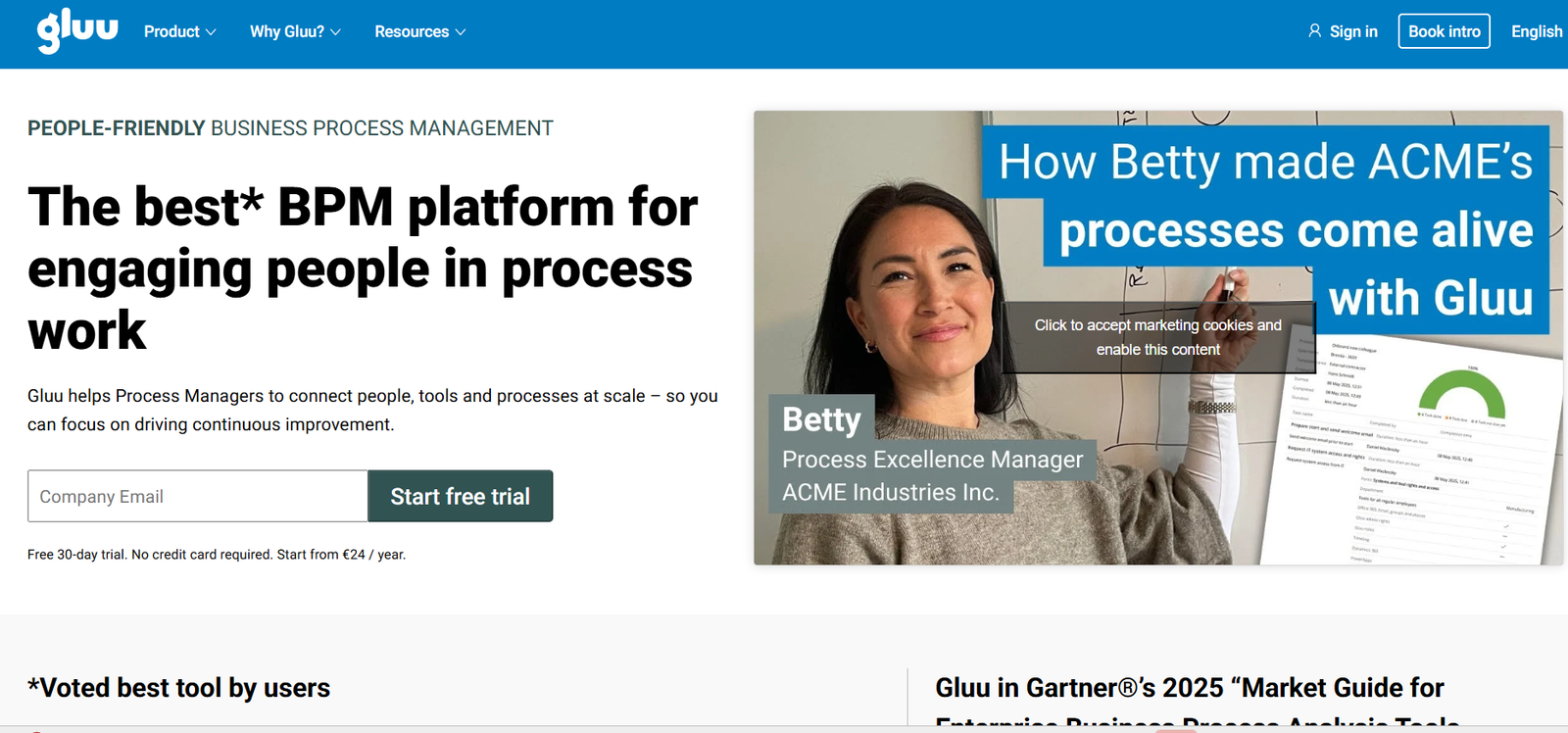This screenshot has width=1568, height=733.
Task: Click the Sign in link
Action: [1352, 31]
